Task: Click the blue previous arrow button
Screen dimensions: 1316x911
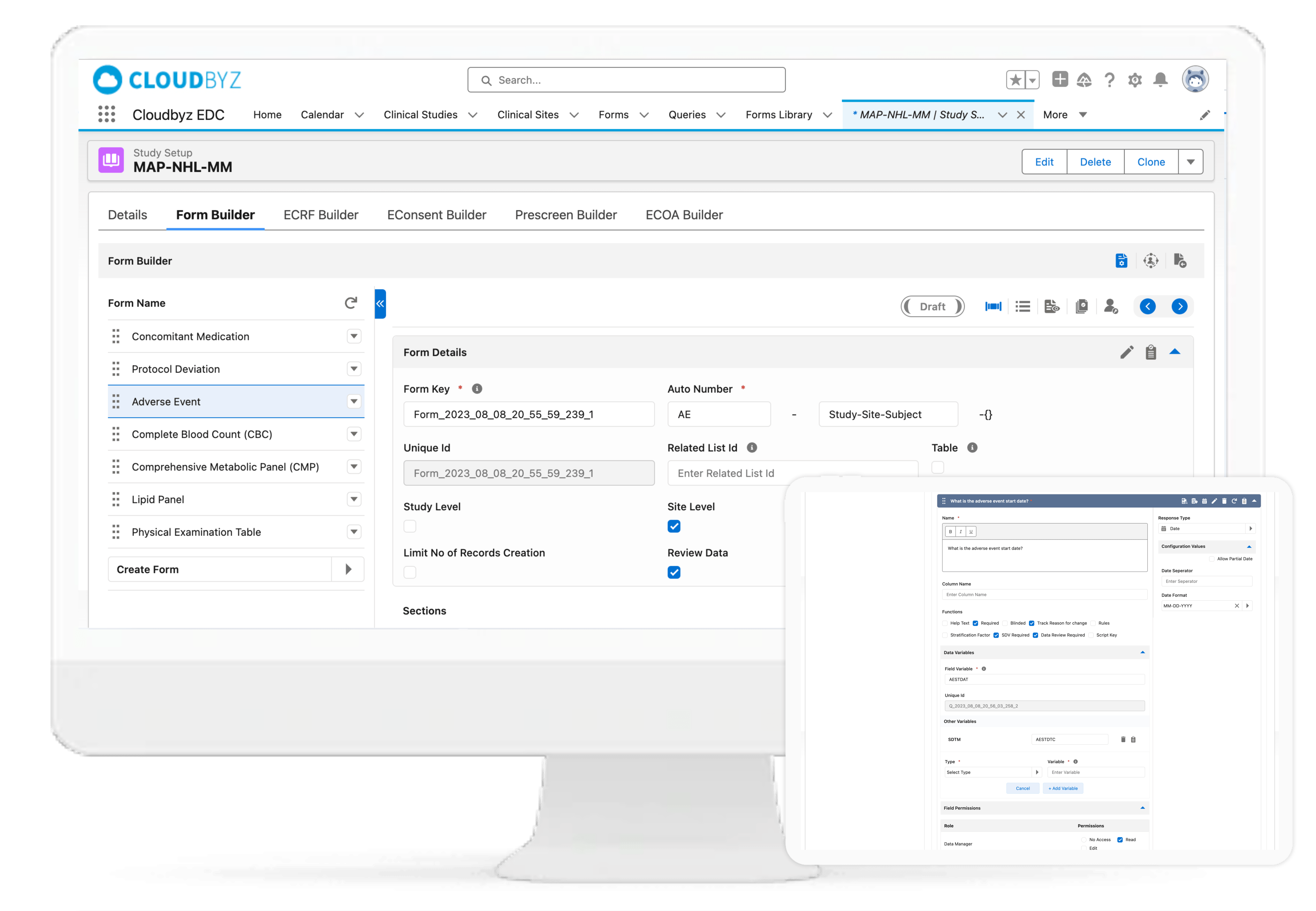Action: tap(1148, 306)
